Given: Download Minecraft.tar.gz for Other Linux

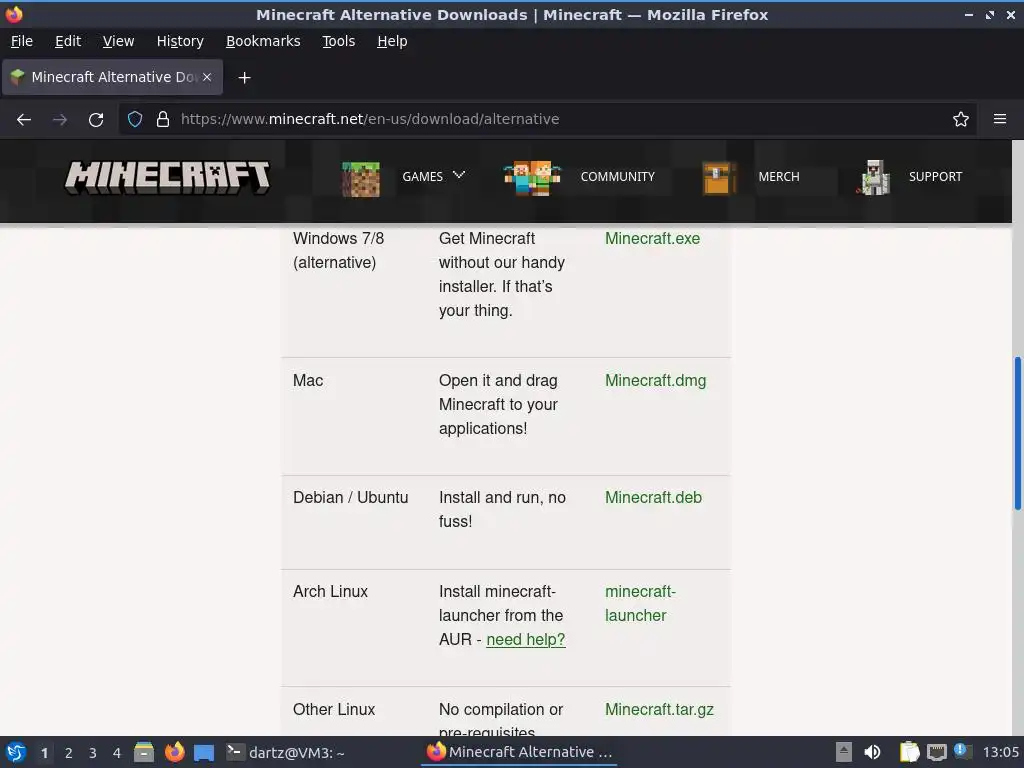Looking at the screenshot, I should point(659,709).
